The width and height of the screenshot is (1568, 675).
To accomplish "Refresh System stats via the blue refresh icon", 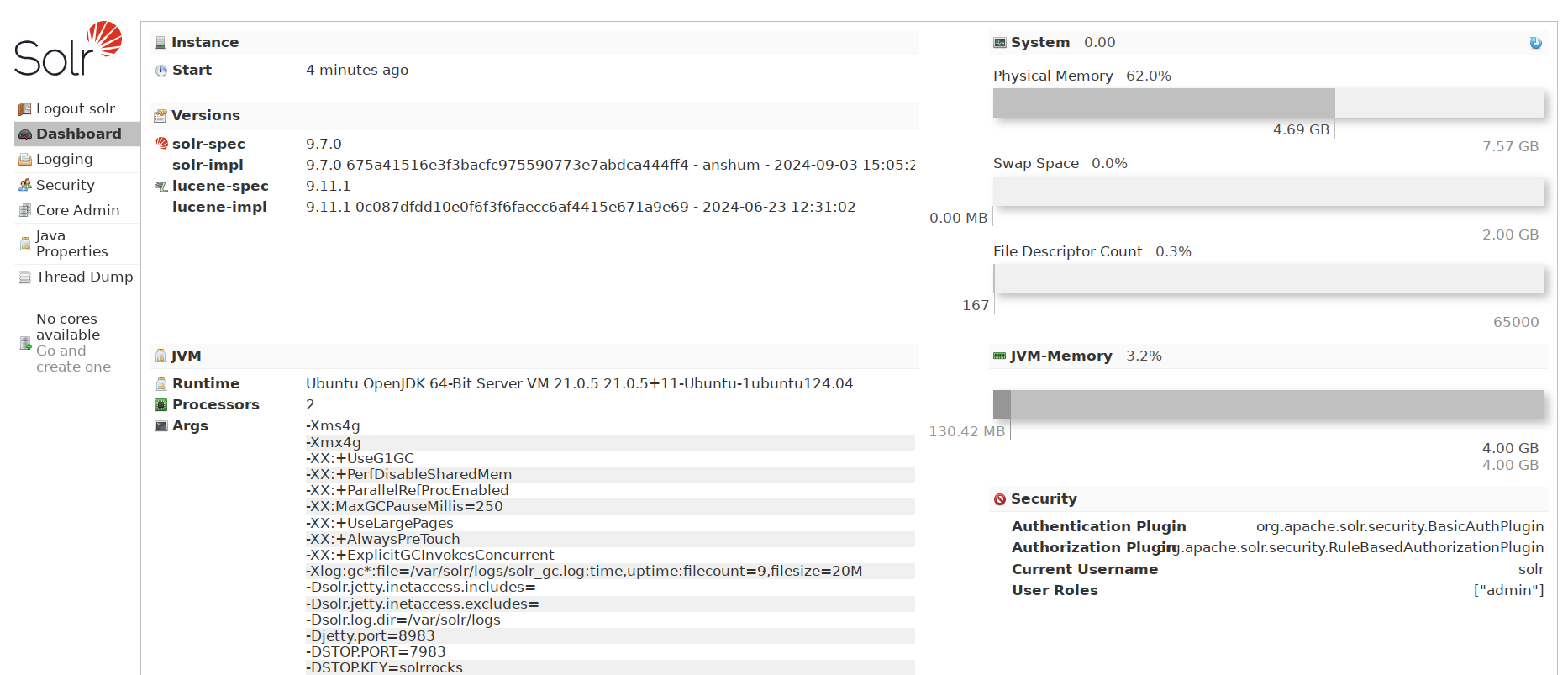I will coord(1536,42).
